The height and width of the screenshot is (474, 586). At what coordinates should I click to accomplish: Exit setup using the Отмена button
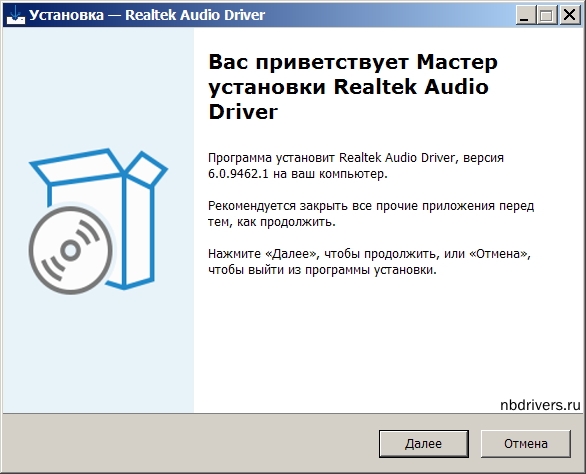[x=526, y=443]
